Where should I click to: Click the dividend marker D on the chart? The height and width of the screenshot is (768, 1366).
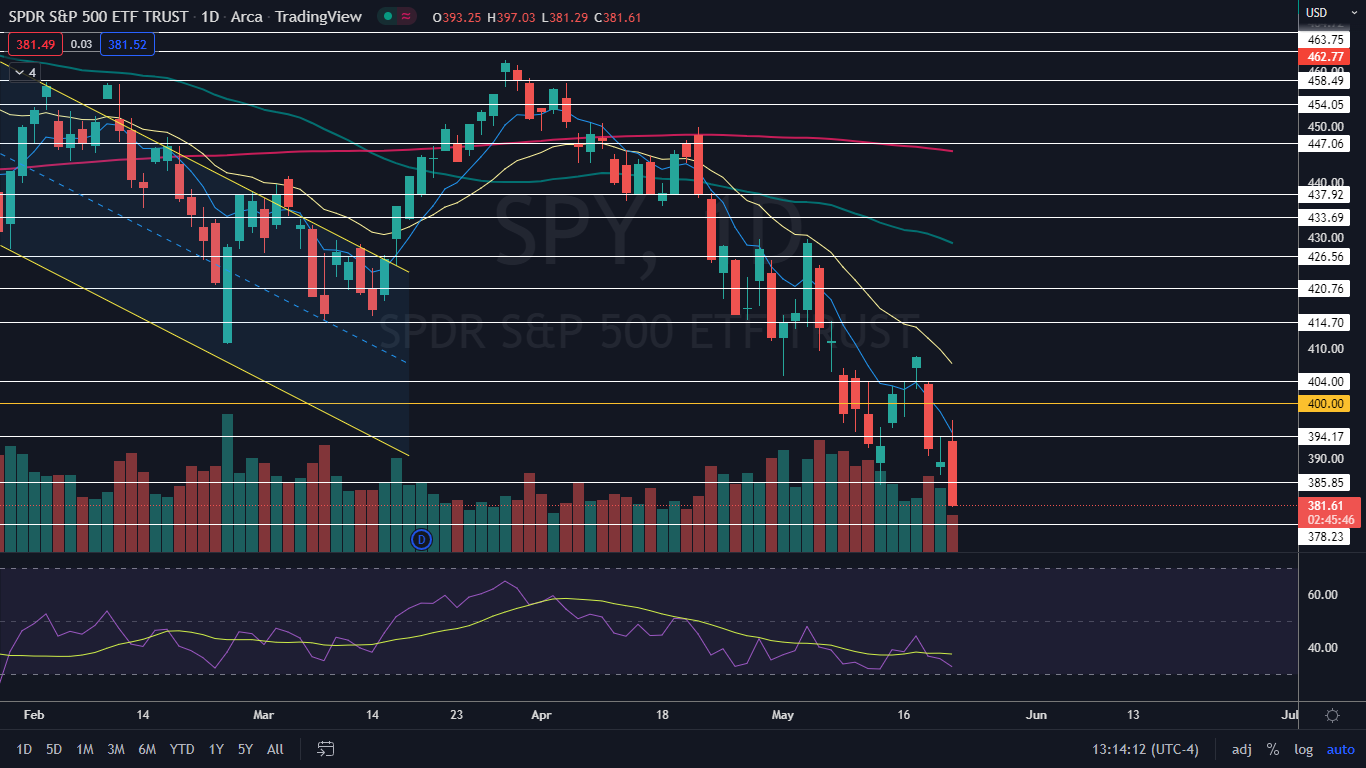tap(421, 539)
